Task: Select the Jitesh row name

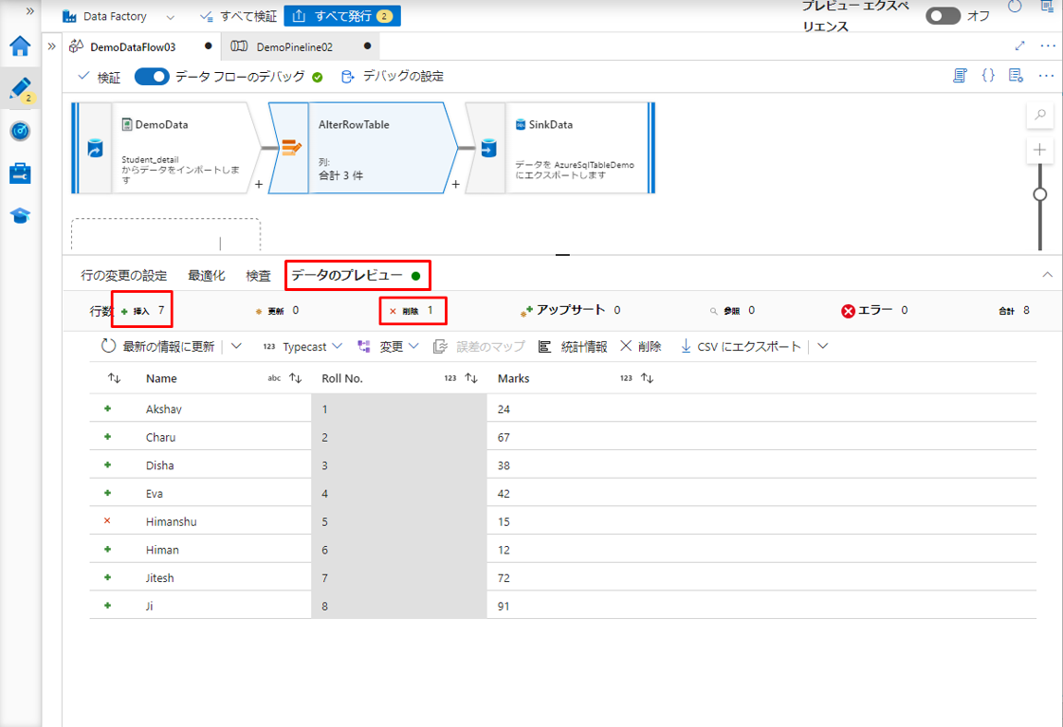Action: click(160, 578)
